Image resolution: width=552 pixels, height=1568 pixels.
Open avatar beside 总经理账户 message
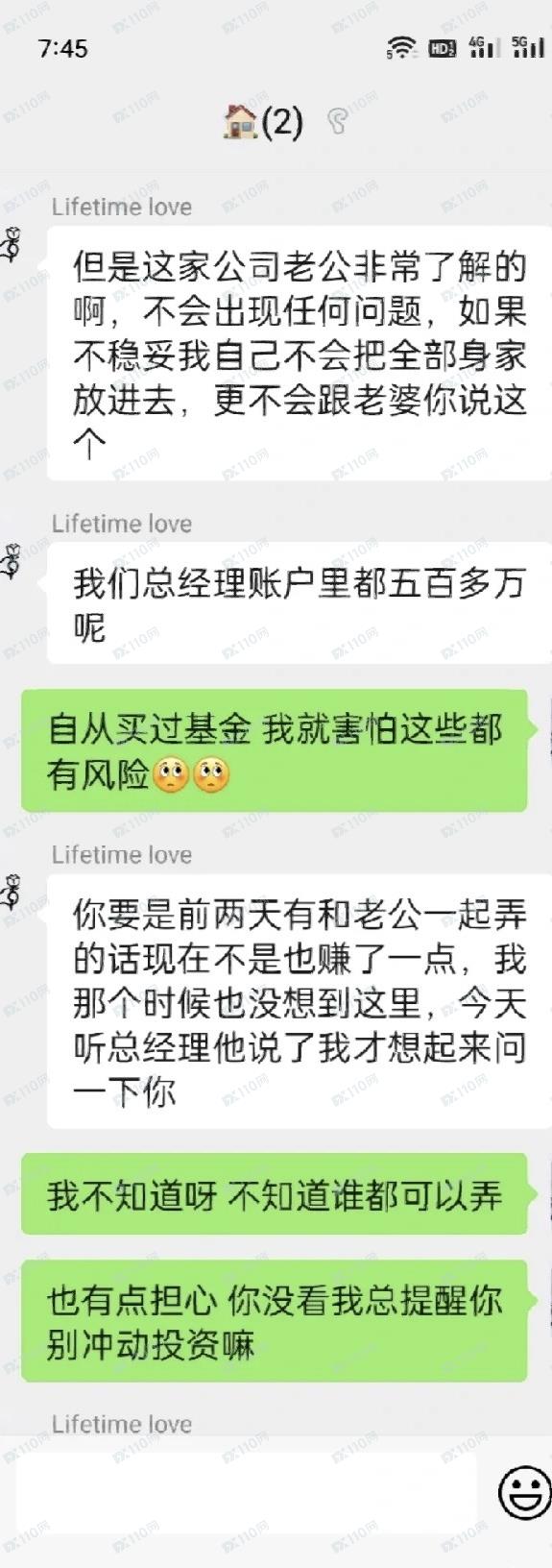point(11,561)
